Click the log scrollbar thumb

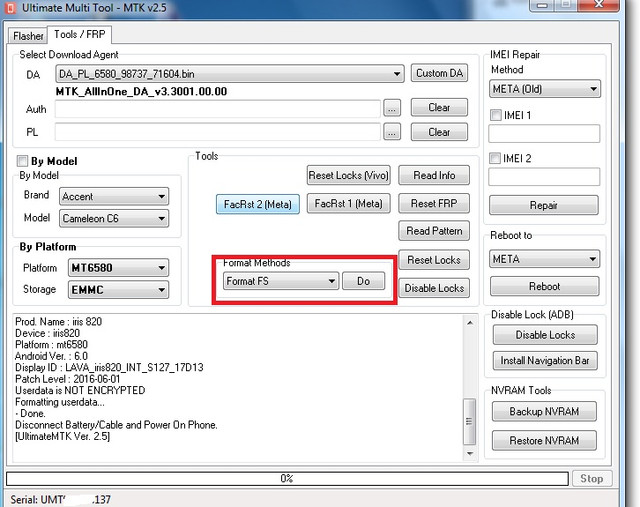tap(469, 422)
